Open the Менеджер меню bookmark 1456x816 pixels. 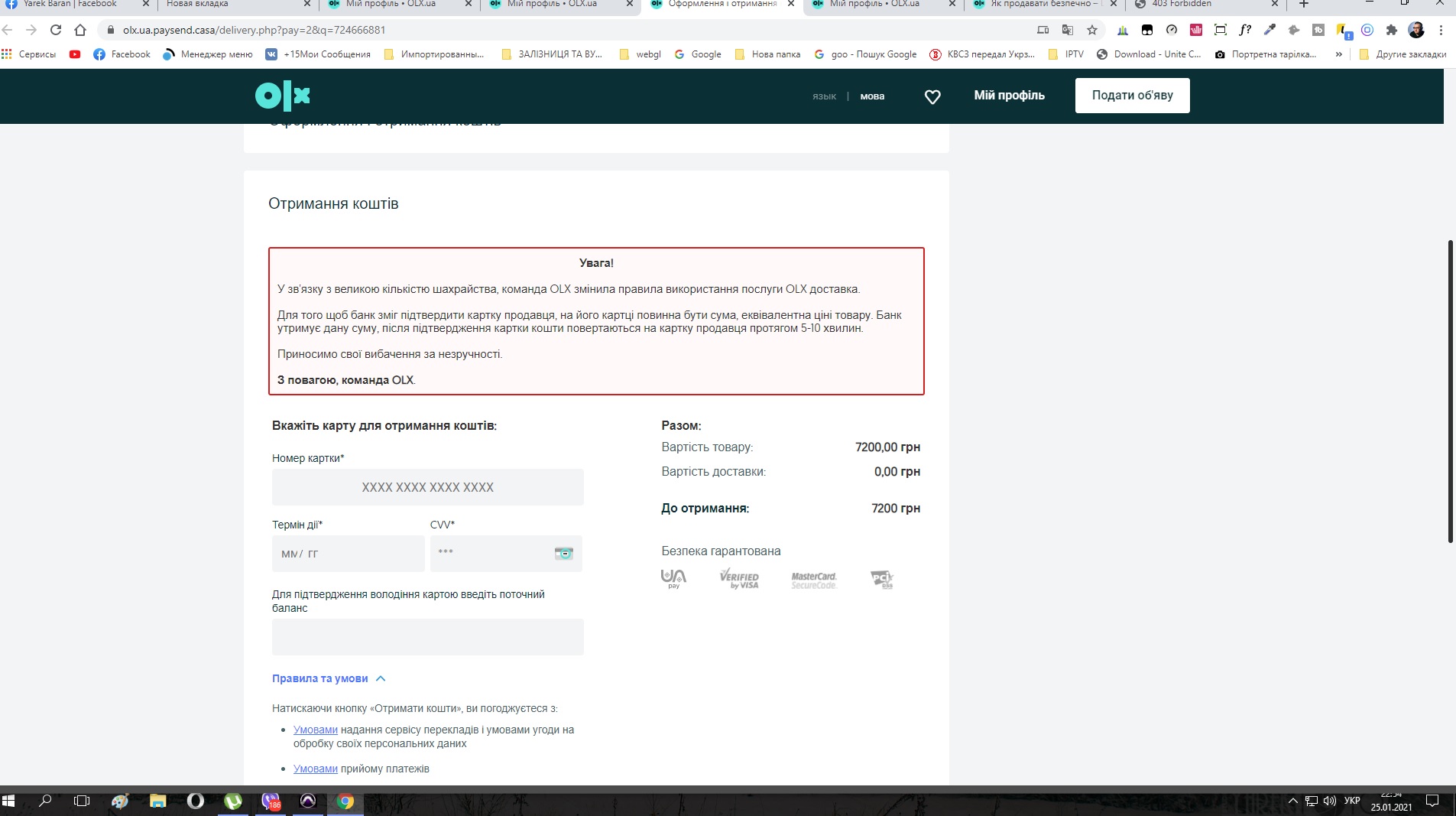tap(208, 54)
